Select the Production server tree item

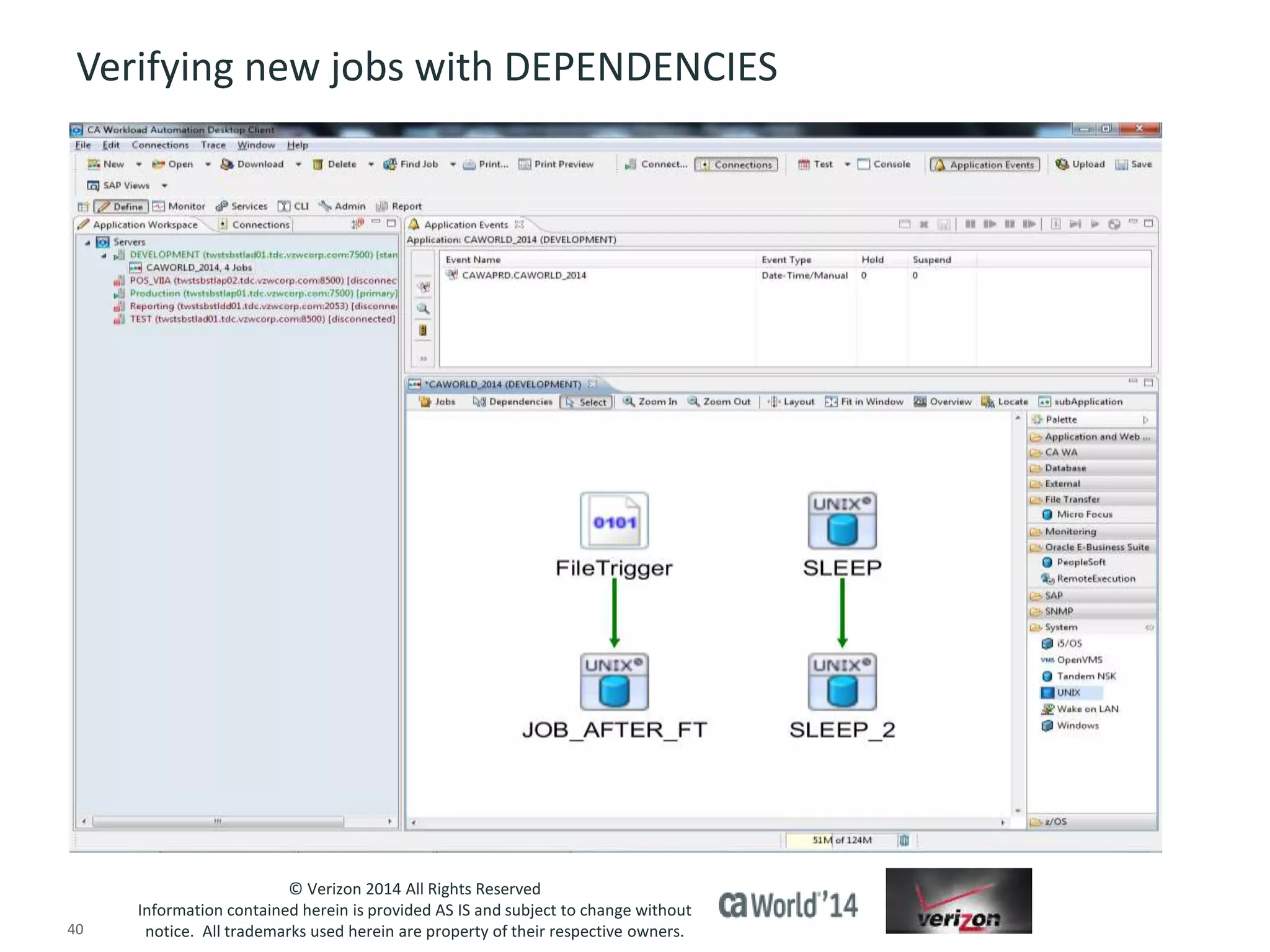[x=255, y=294]
